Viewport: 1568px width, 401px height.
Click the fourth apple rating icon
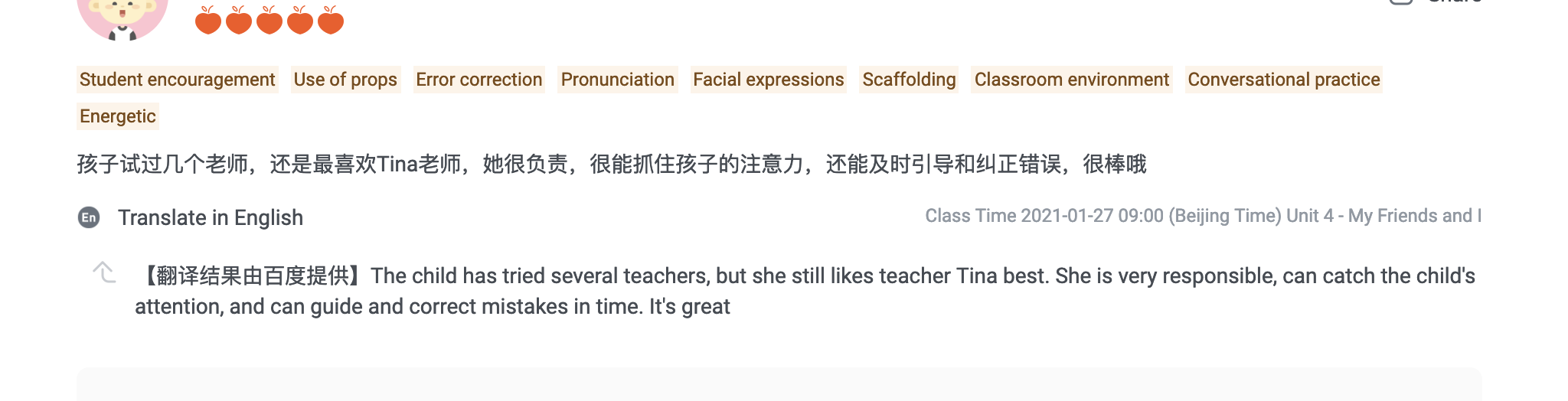pyautogui.click(x=299, y=21)
